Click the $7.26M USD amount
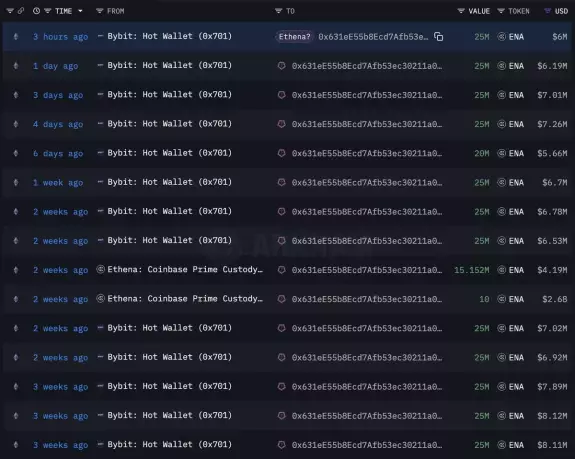The width and height of the screenshot is (575, 459). [x=552, y=124]
